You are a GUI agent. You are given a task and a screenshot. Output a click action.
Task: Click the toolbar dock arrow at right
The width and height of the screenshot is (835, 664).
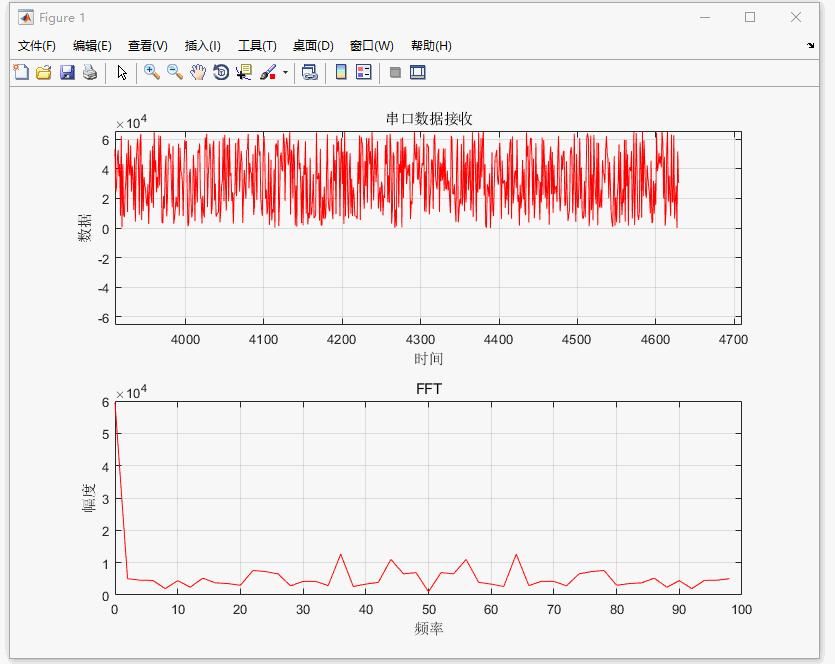(x=810, y=46)
